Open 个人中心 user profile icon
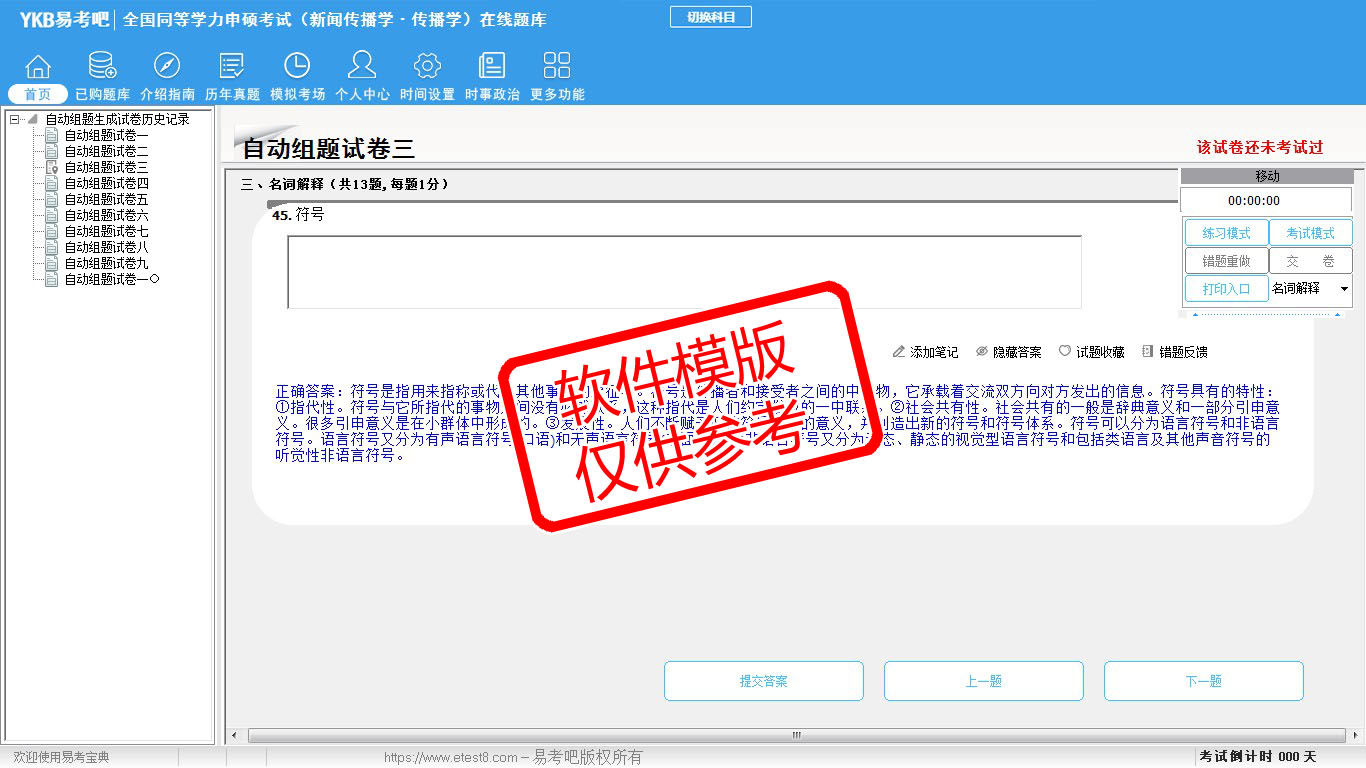 point(362,67)
